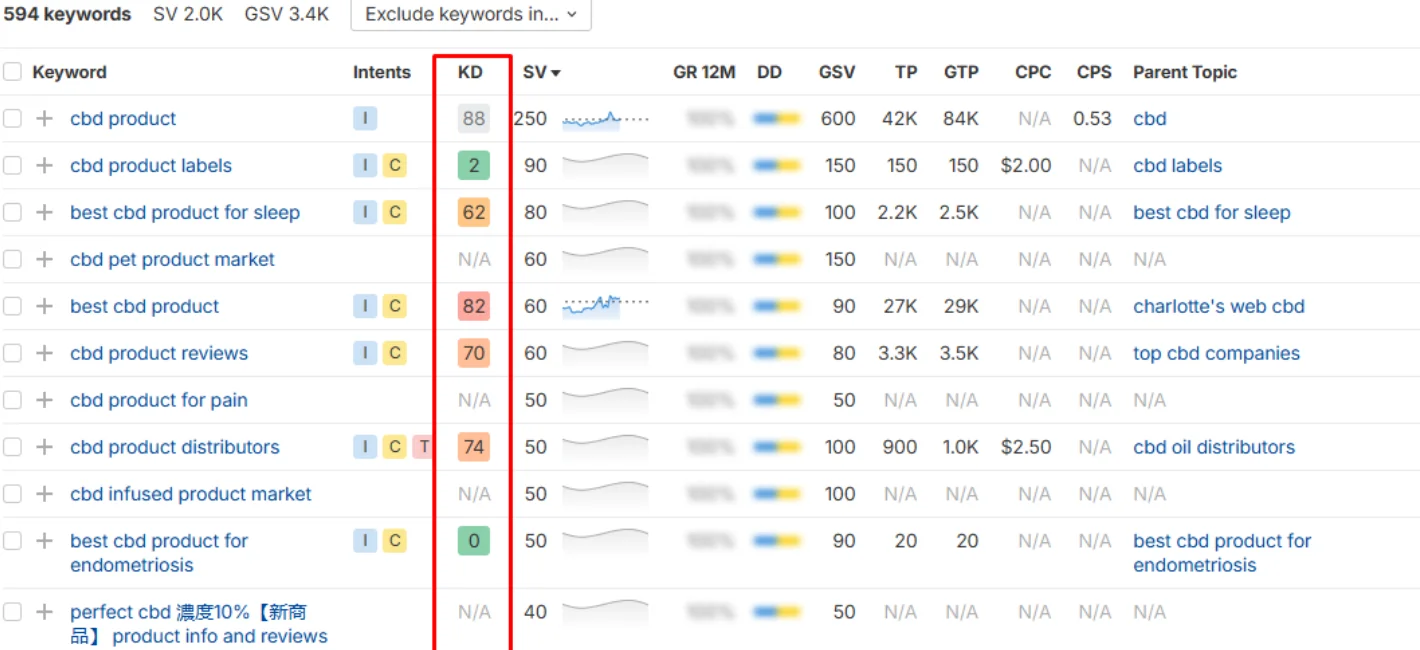
Task: Click the KD column header
Action: pyautogui.click(x=470, y=73)
